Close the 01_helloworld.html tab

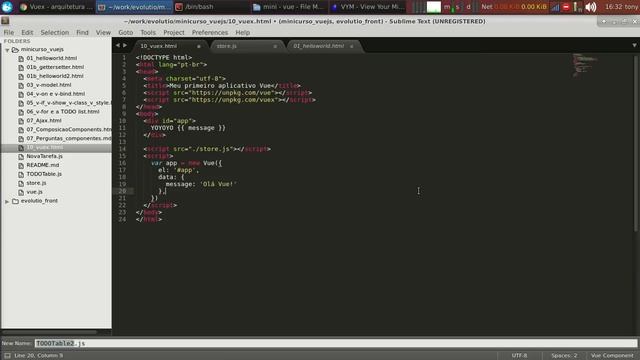coord(351,47)
